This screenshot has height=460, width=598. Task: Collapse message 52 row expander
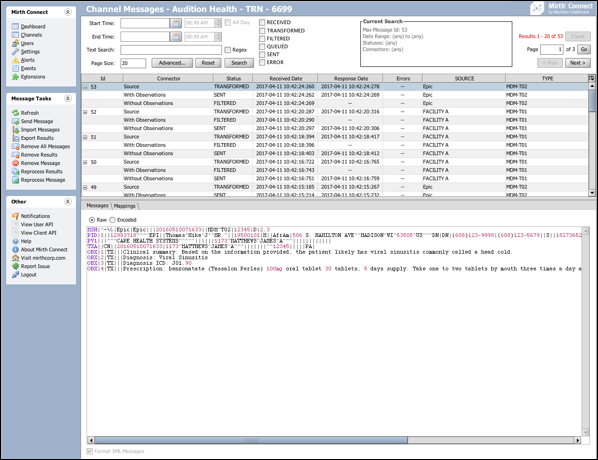click(x=85, y=112)
